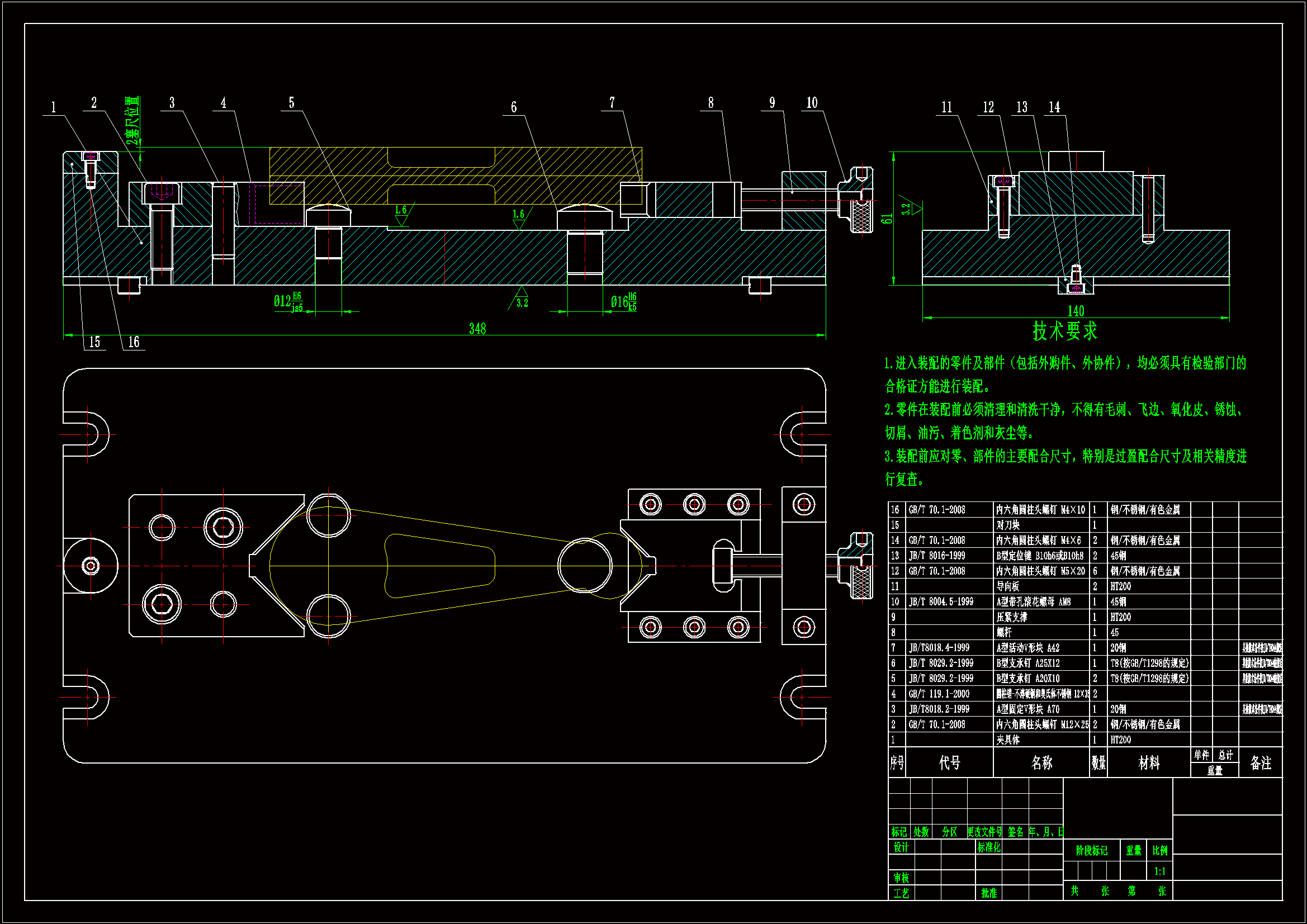
Task: Select the Ø16 H6/k5 fit dimension
Action: coord(623,302)
